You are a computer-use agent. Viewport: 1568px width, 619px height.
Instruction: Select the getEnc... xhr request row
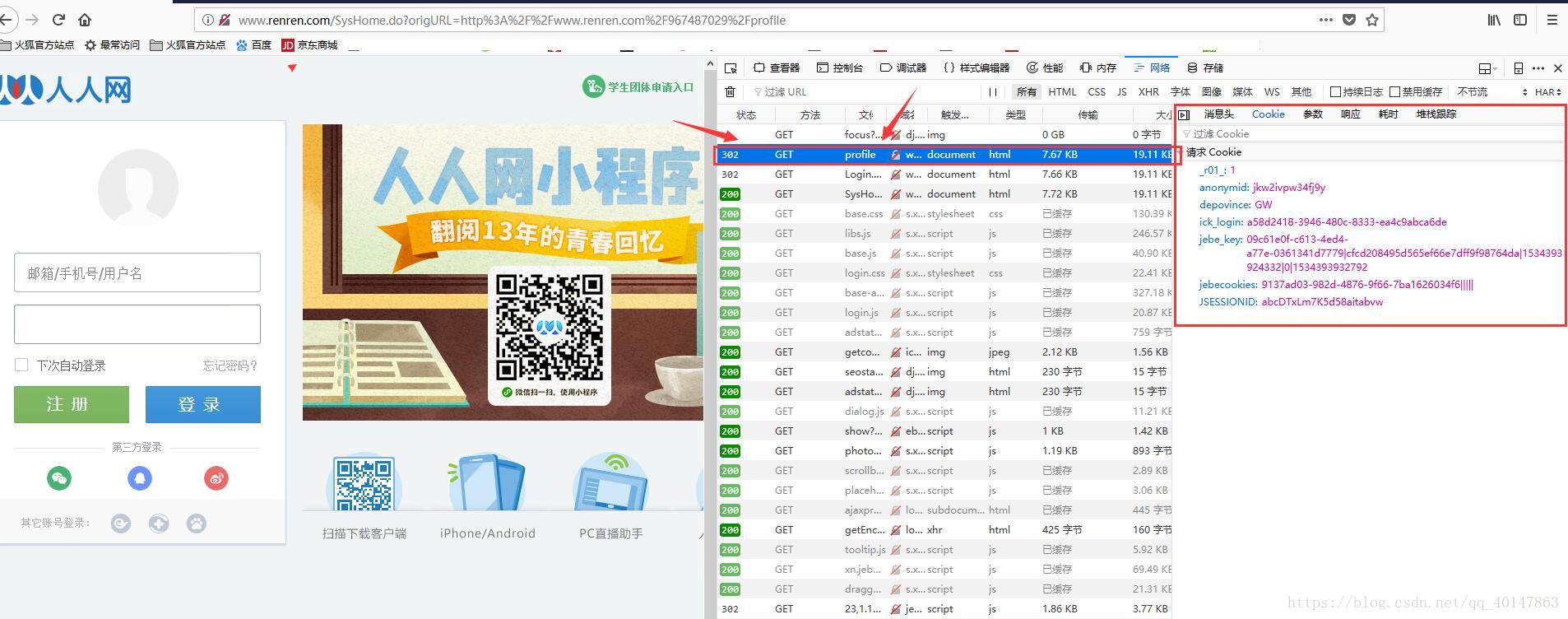point(944,530)
